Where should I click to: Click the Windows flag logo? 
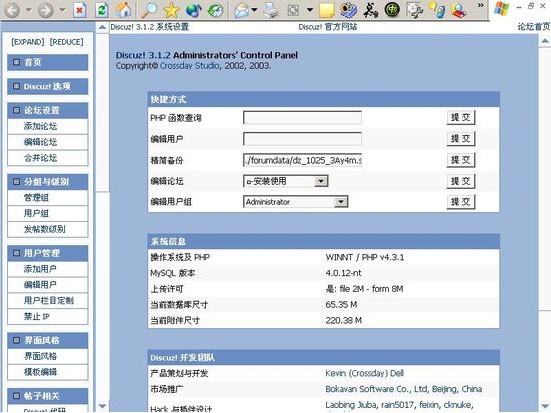coord(501,8)
